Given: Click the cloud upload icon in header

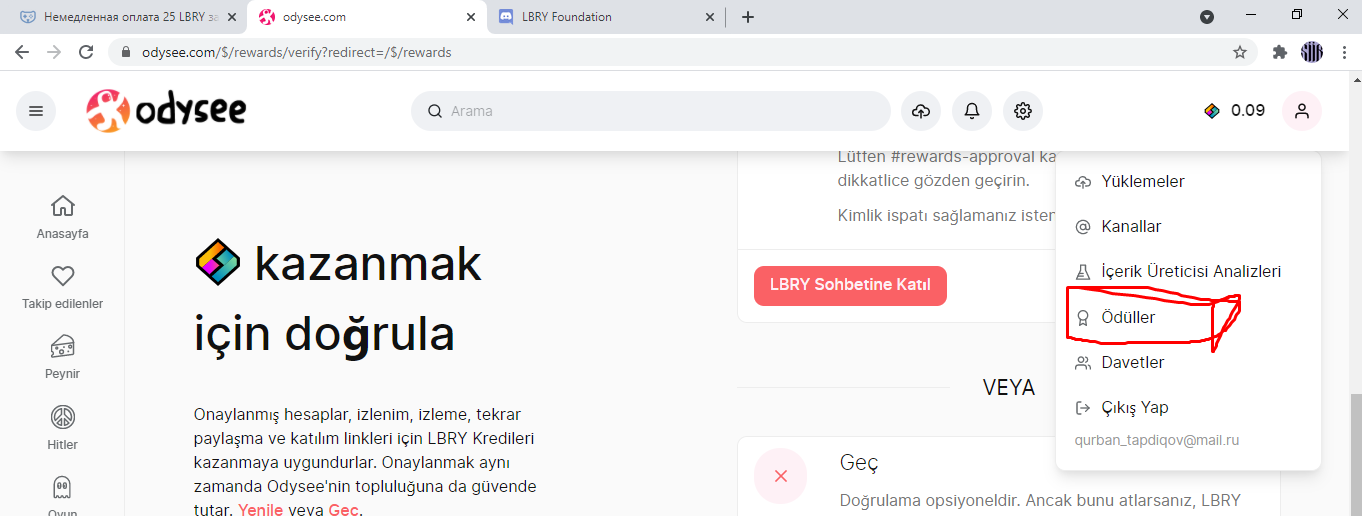Looking at the screenshot, I should tap(921, 111).
